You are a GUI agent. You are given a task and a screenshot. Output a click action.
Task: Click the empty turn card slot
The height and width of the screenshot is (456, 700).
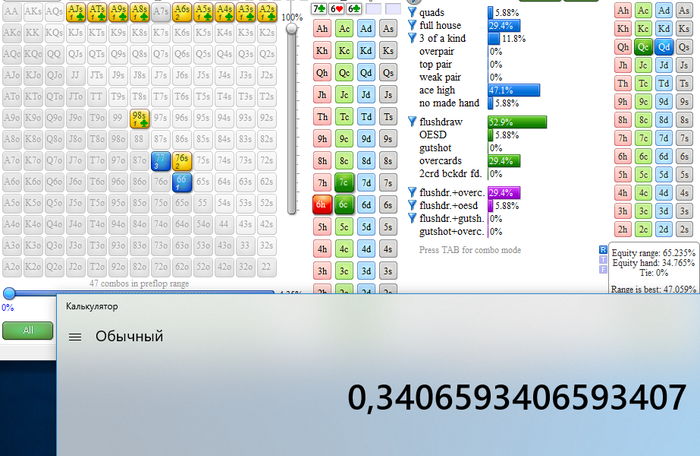click(373, 8)
